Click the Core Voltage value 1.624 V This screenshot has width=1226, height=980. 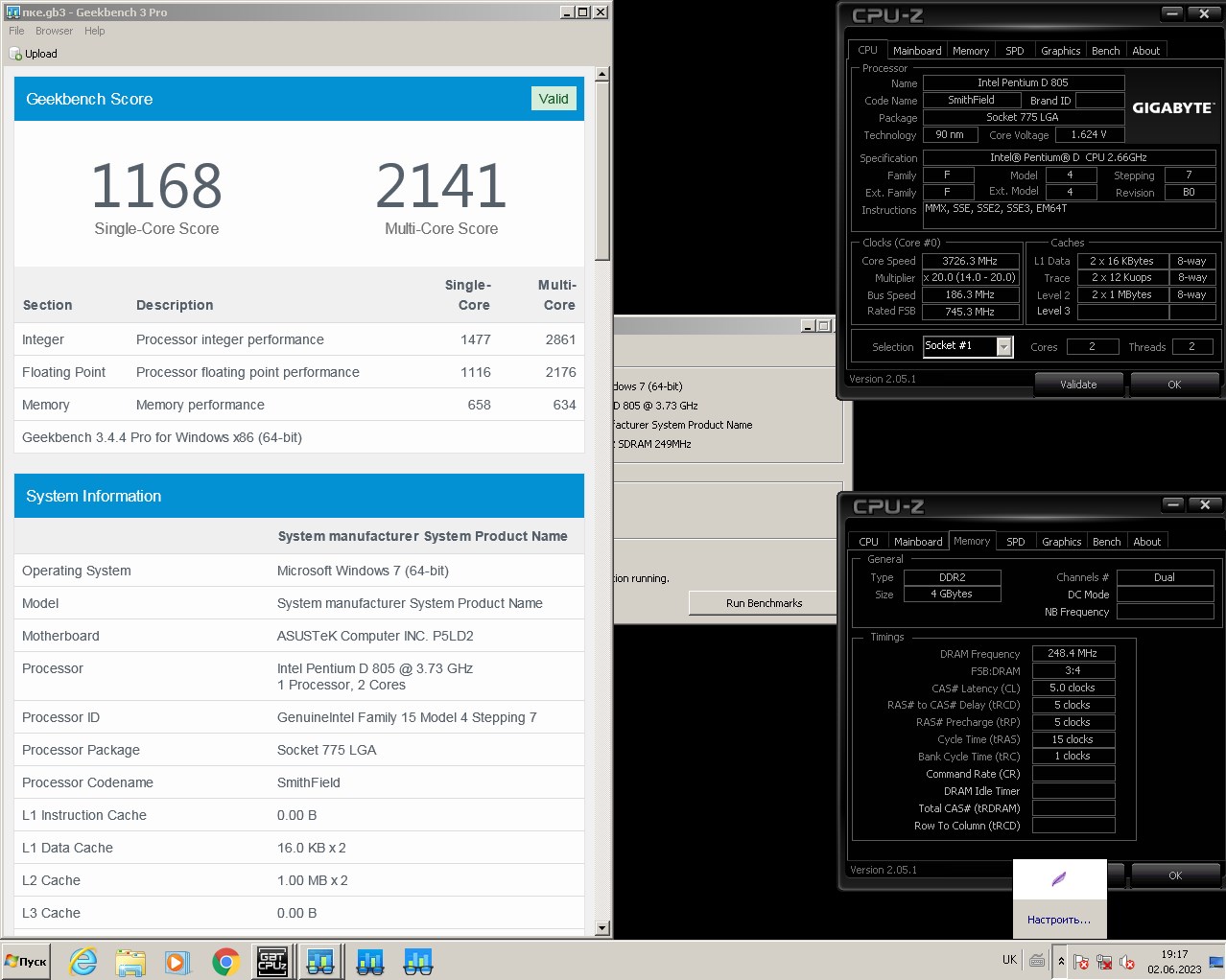(x=1089, y=134)
